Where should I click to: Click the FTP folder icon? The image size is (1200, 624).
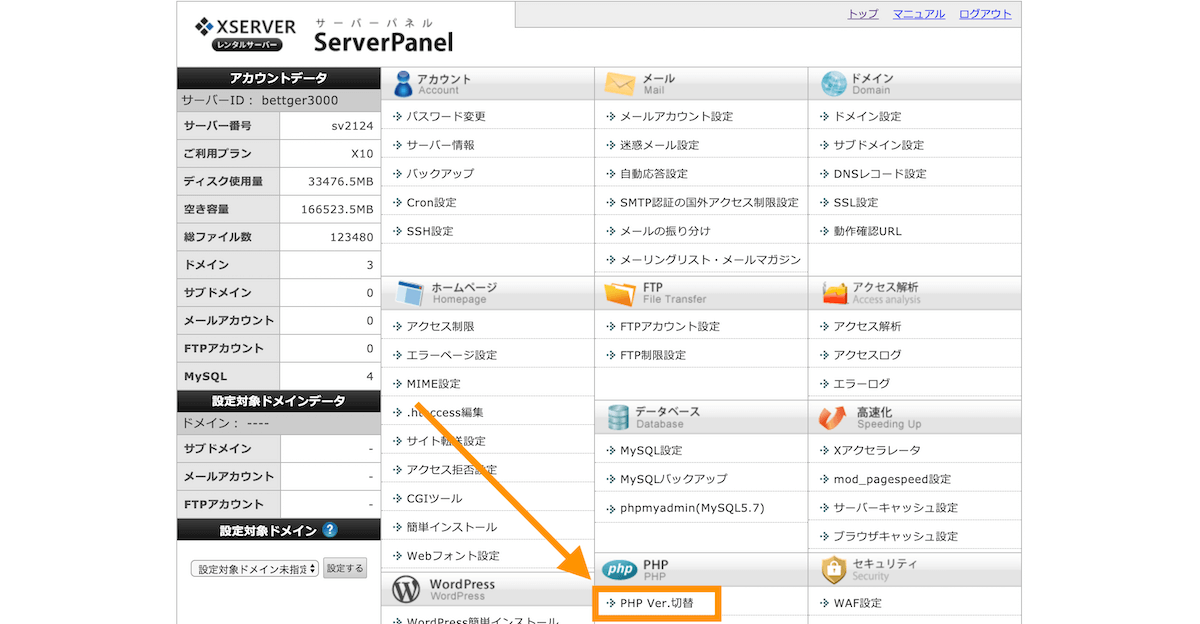620,293
